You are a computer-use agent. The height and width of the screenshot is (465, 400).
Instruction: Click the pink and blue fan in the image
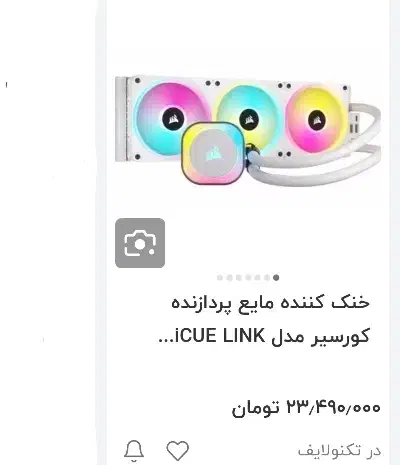point(173,118)
